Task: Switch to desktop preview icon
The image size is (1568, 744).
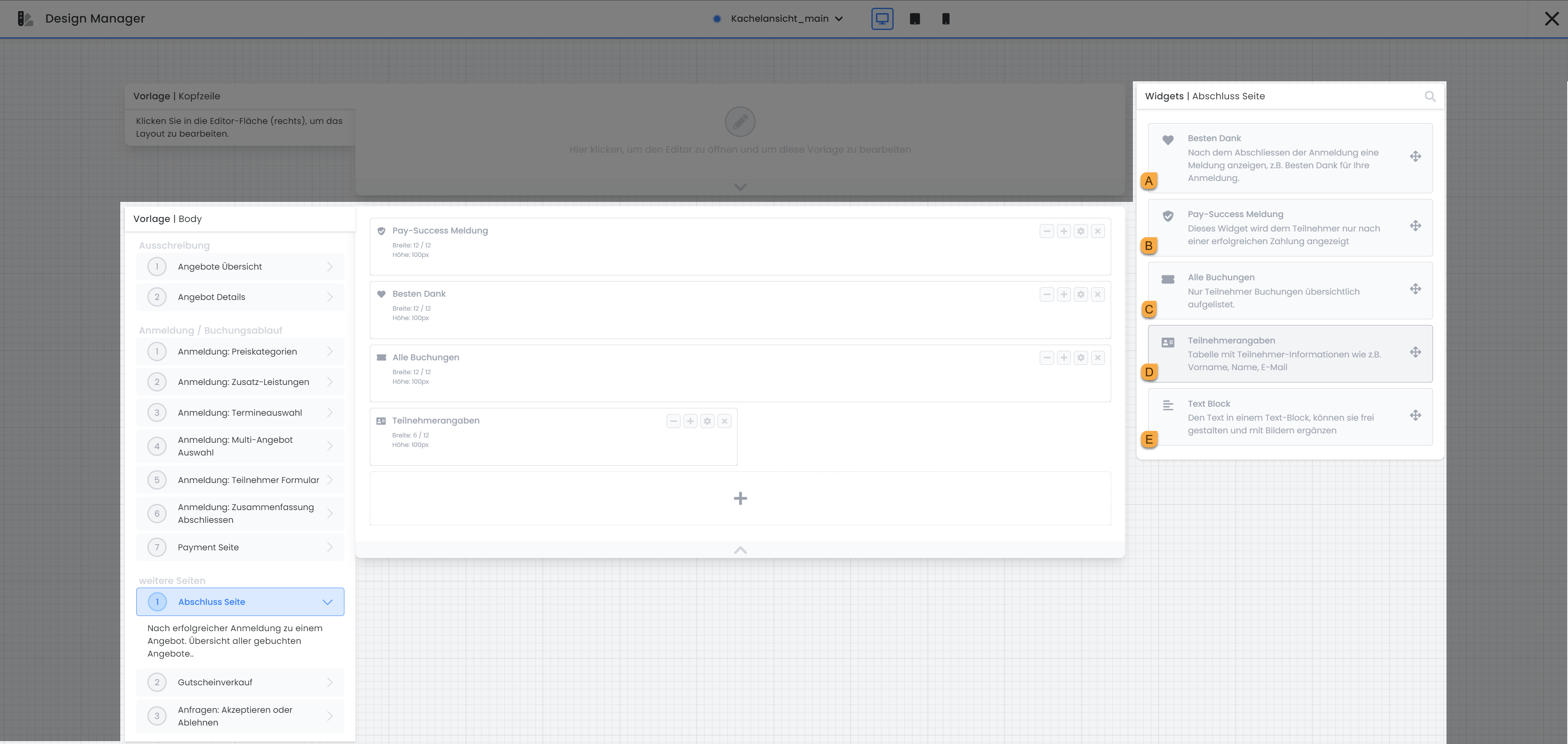Action: click(x=882, y=19)
